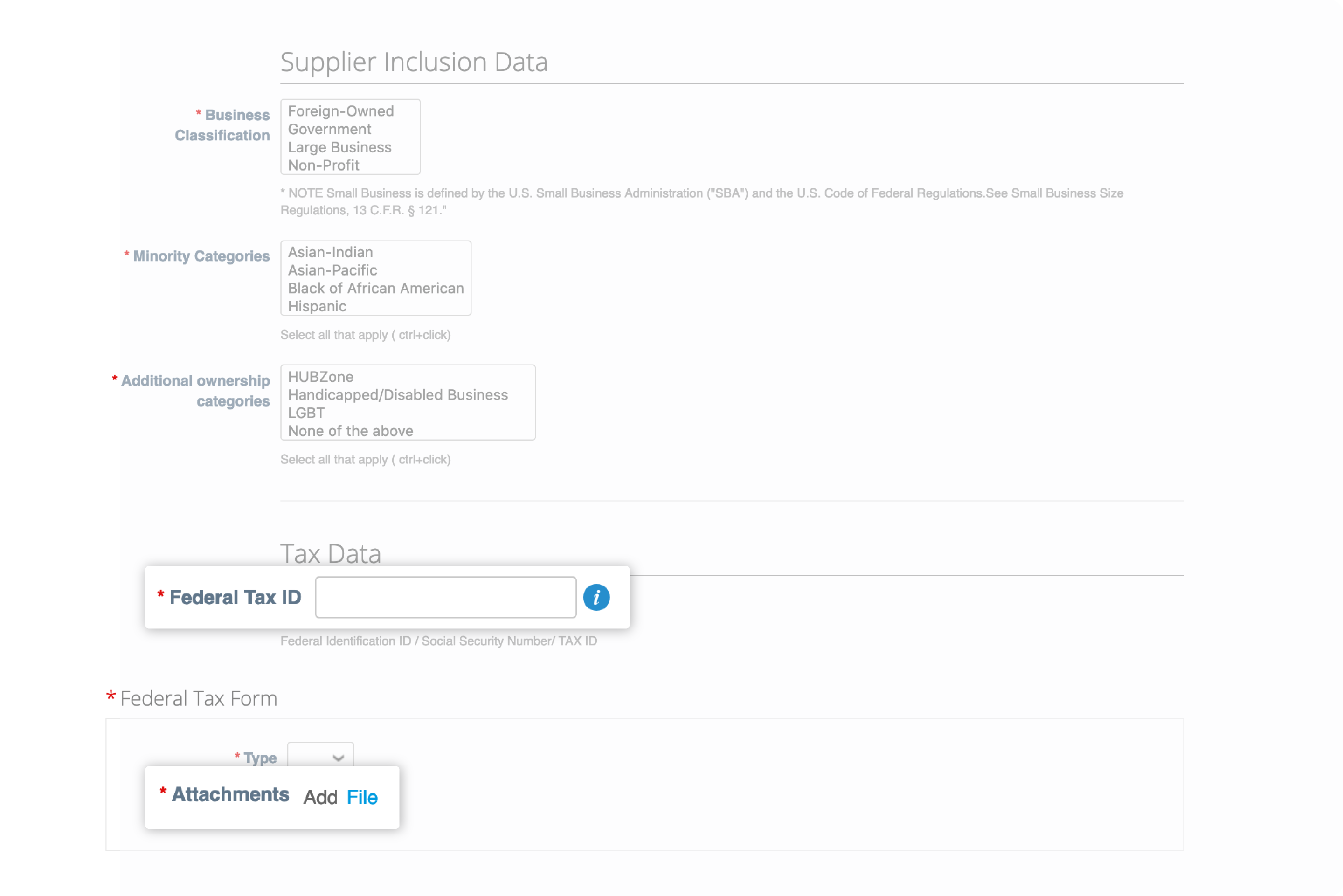The width and height of the screenshot is (1343, 896).
Task: Pick Non-Profit in Business Classification
Action: click(324, 165)
